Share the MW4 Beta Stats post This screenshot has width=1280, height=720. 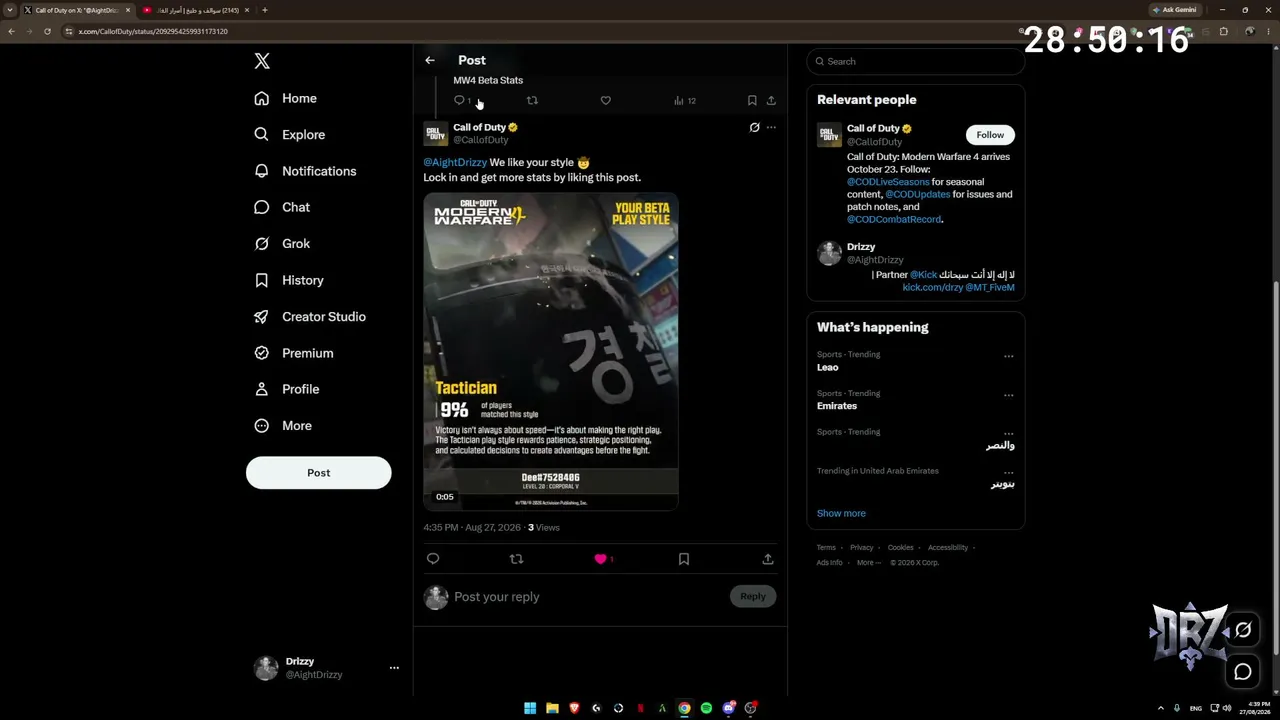tap(771, 100)
